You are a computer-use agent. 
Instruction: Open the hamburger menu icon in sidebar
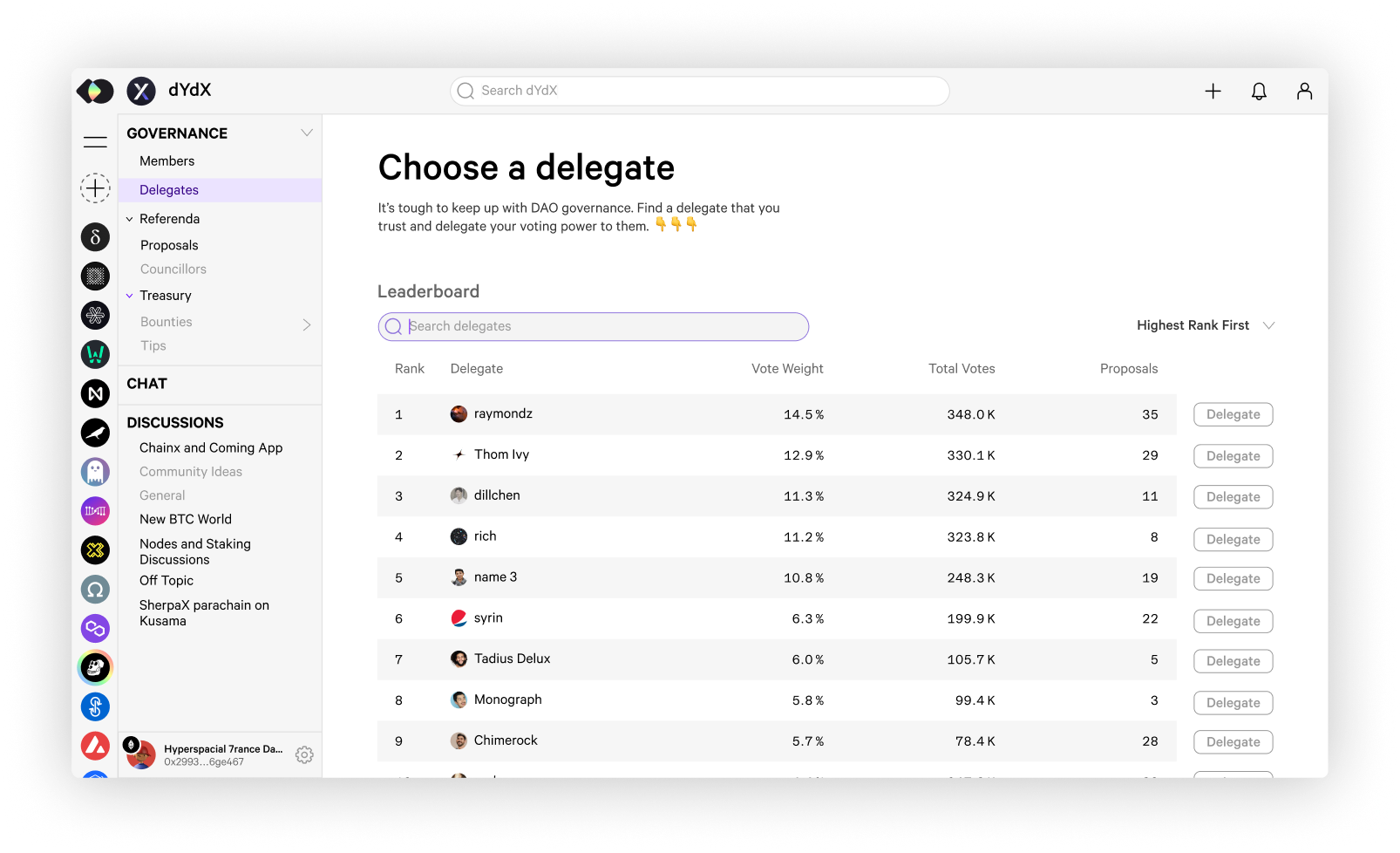[95, 141]
